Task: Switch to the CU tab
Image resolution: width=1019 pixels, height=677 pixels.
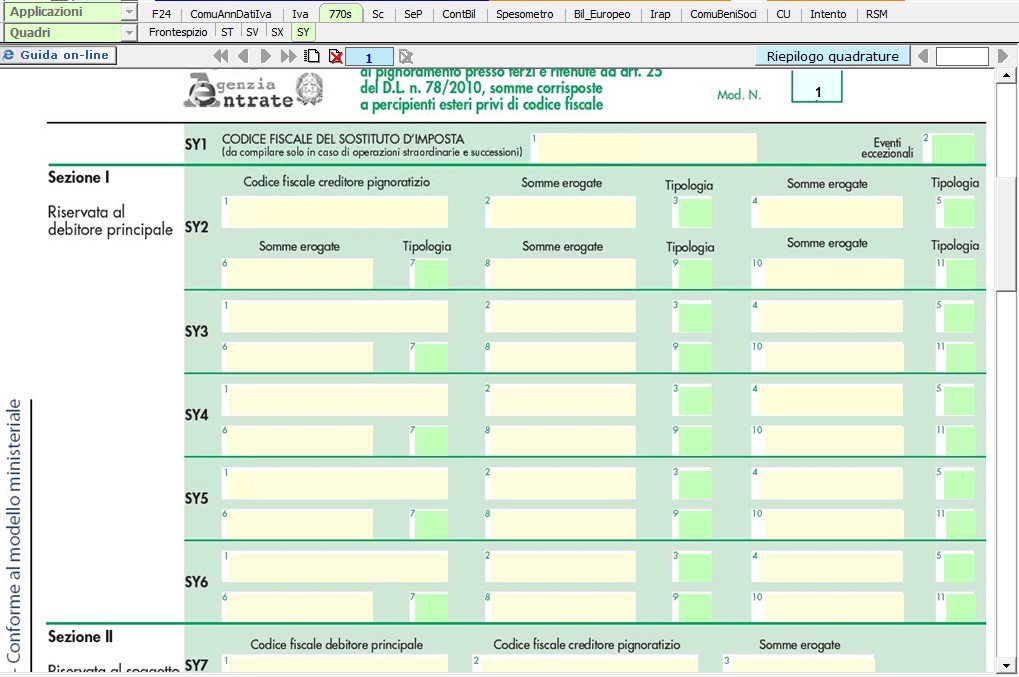Action: pyautogui.click(x=783, y=14)
